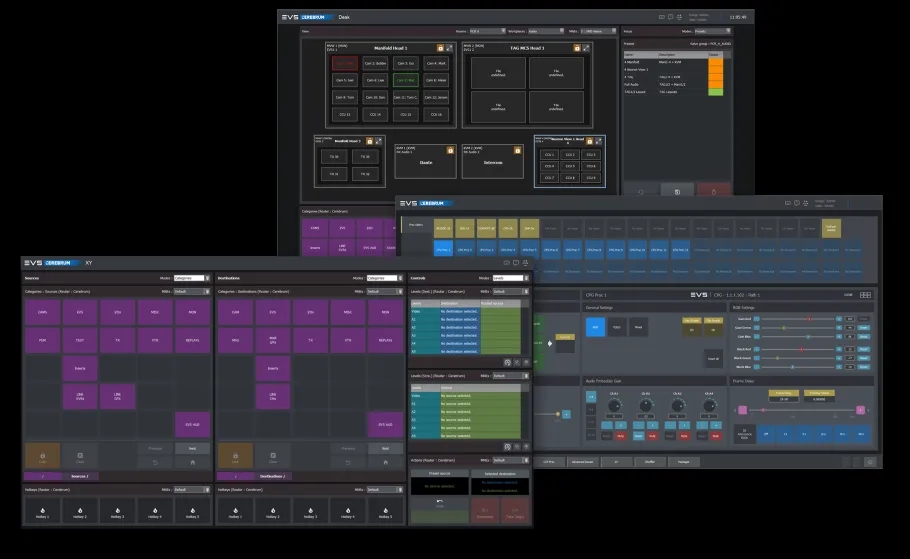Toggle Black Green checkbox in RGB Settings
This screenshot has width=910, height=559.
pos(757,358)
